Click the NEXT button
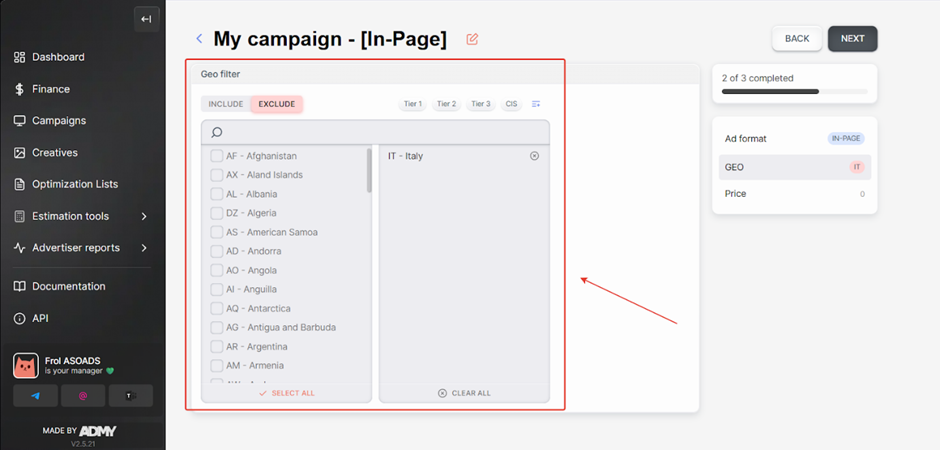The width and height of the screenshot is (940, 450). tap(852, 39)
